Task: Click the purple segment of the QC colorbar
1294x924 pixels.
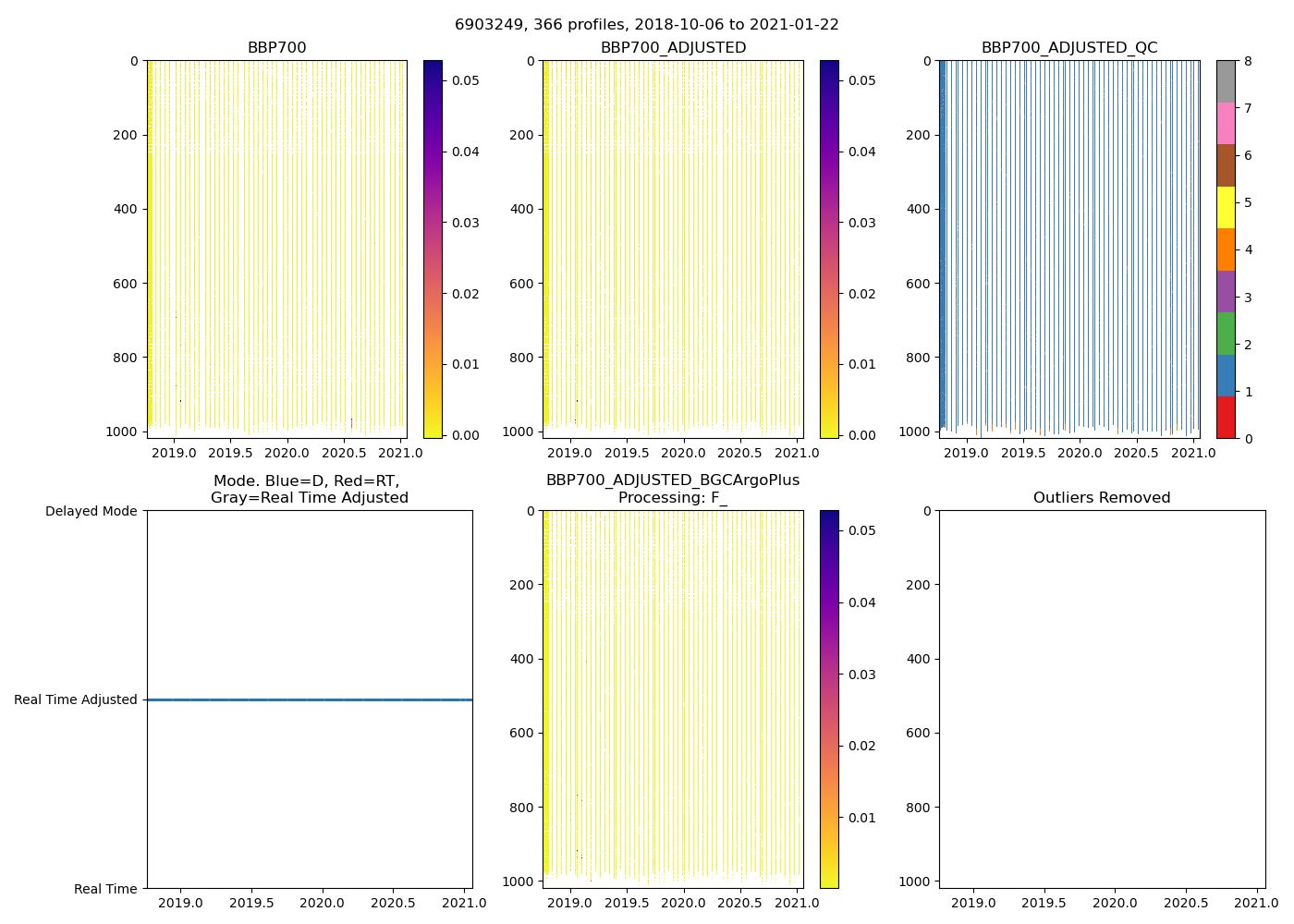Action: pyautogui.click(x=1226, y=291)
